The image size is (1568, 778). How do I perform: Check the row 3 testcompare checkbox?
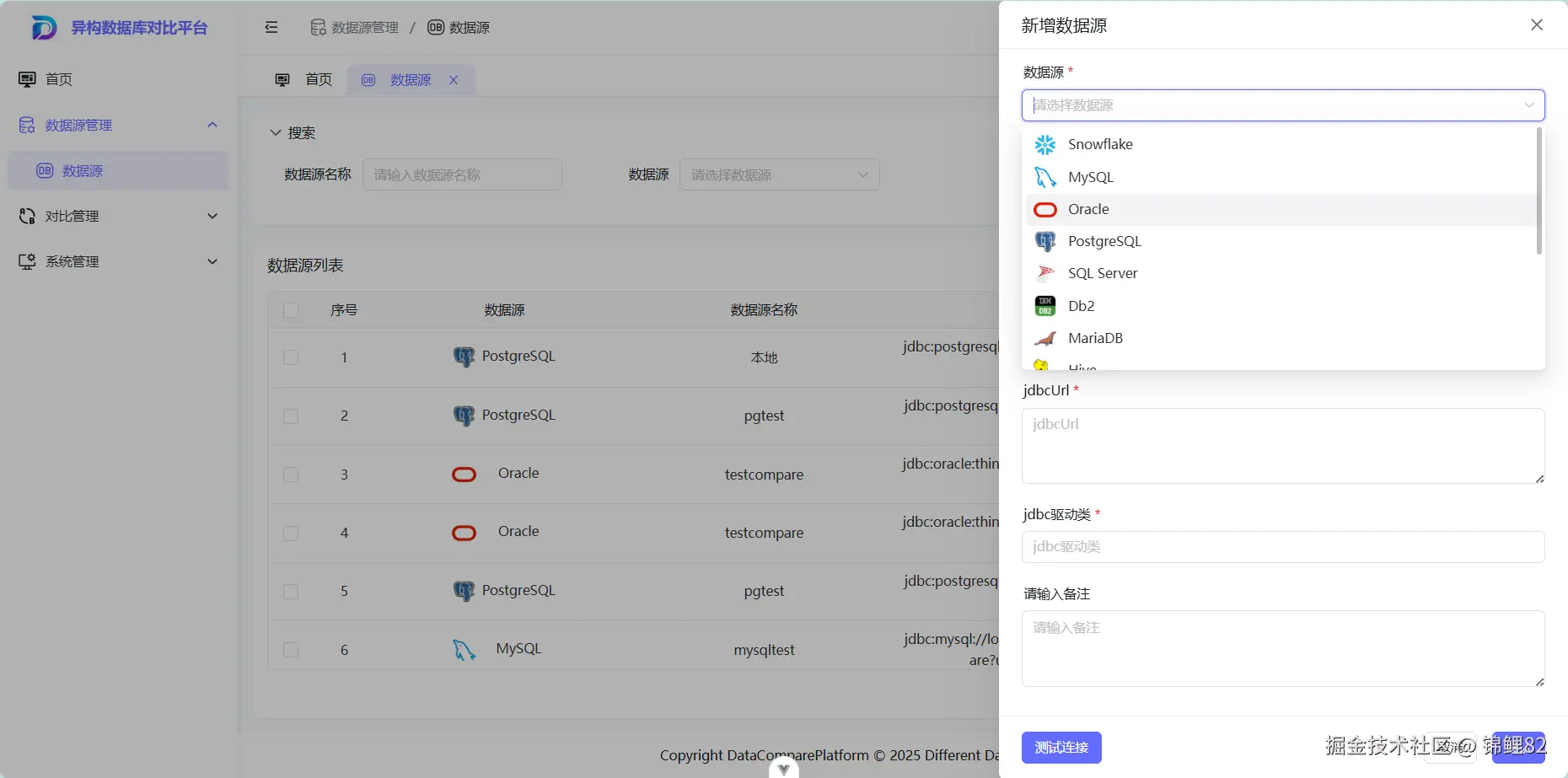(x=291, y=475)
